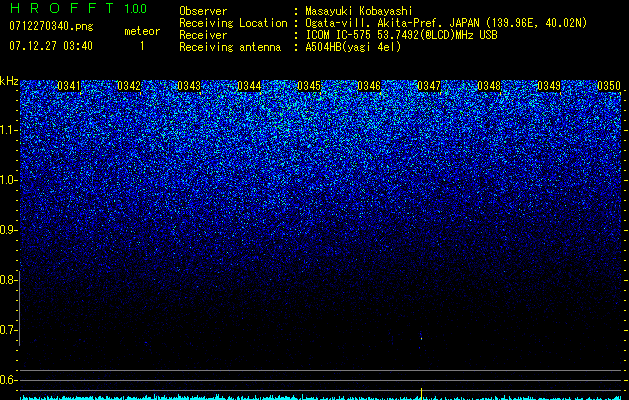Click the timestamp 07.12.27 03:40
The width and height of the screenshot is (629, 400).
click(x=51, y=46)
